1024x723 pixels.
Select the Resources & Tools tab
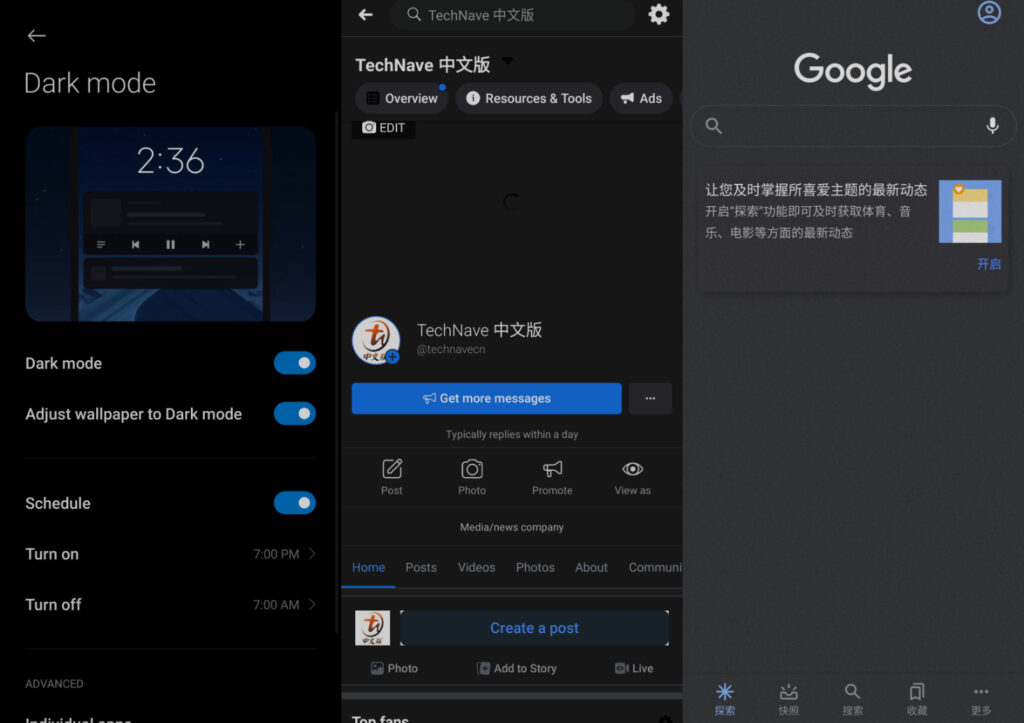528,99
